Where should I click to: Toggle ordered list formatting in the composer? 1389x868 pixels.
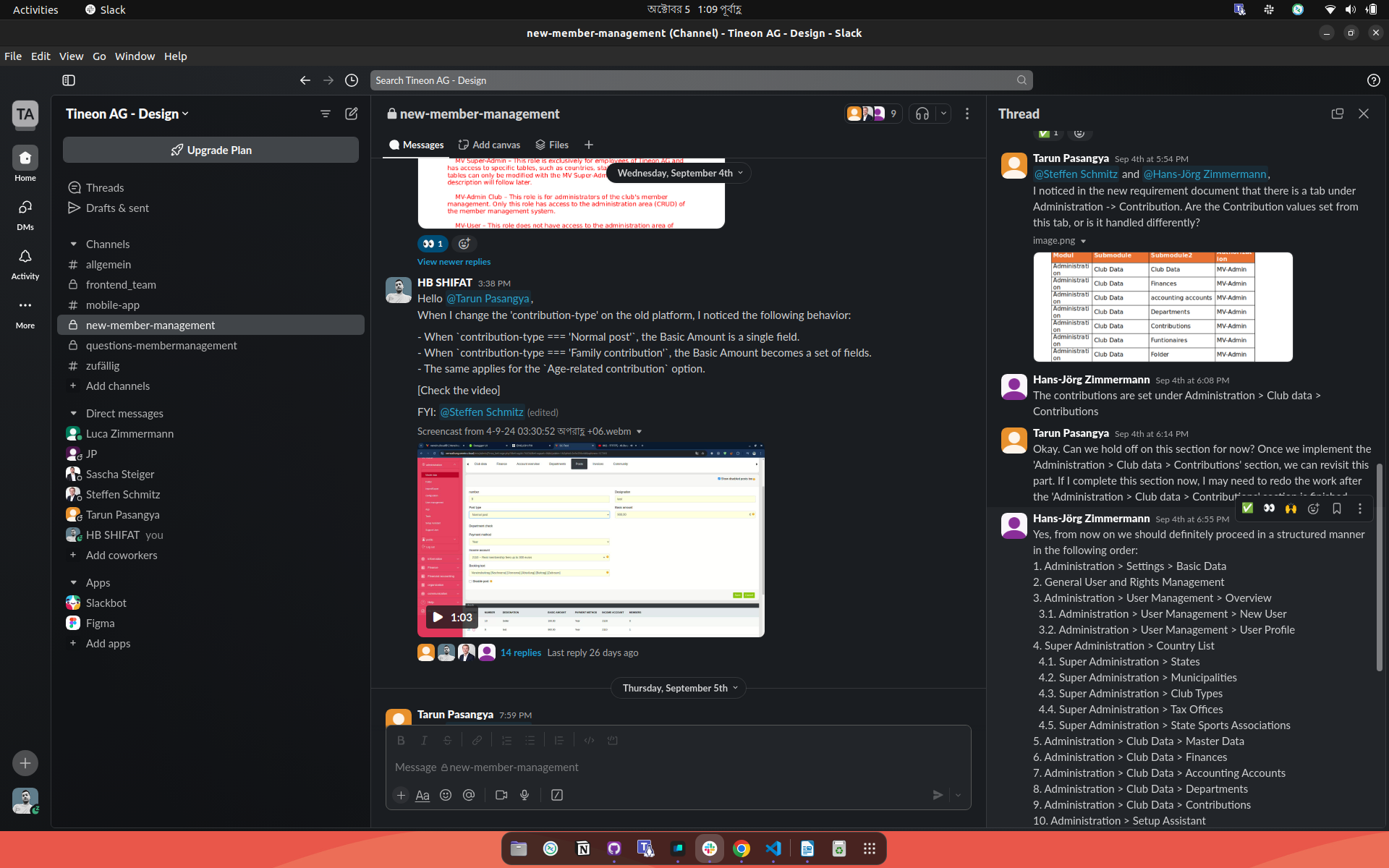coord(506,740)
